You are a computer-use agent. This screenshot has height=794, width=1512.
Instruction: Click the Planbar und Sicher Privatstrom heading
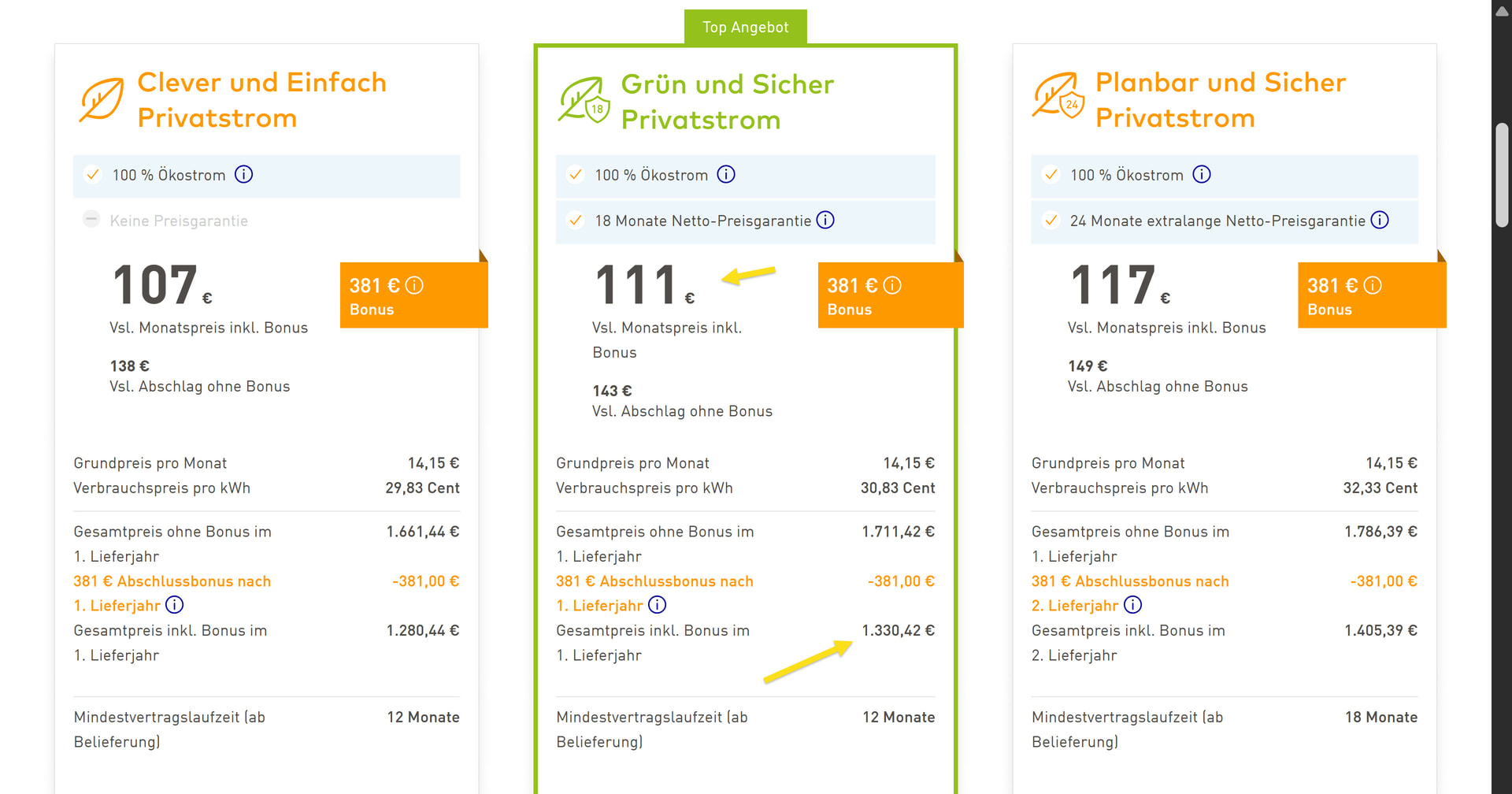(1220, 100)
